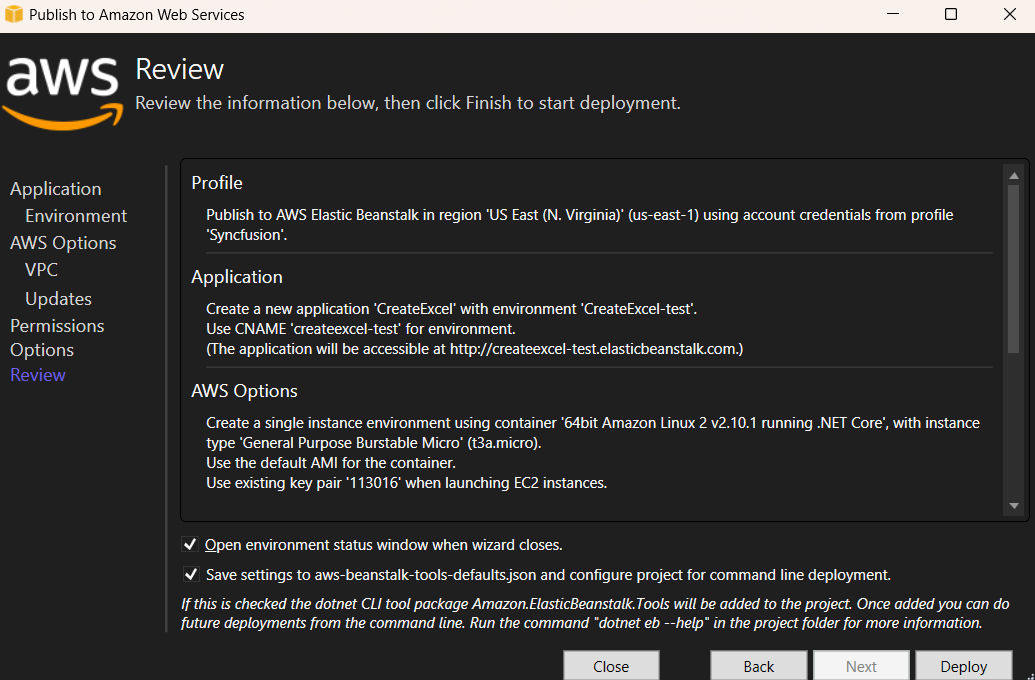The image size is (1035, 680).
Task: Close the window using title bar X
Action: pos(1009,15)
